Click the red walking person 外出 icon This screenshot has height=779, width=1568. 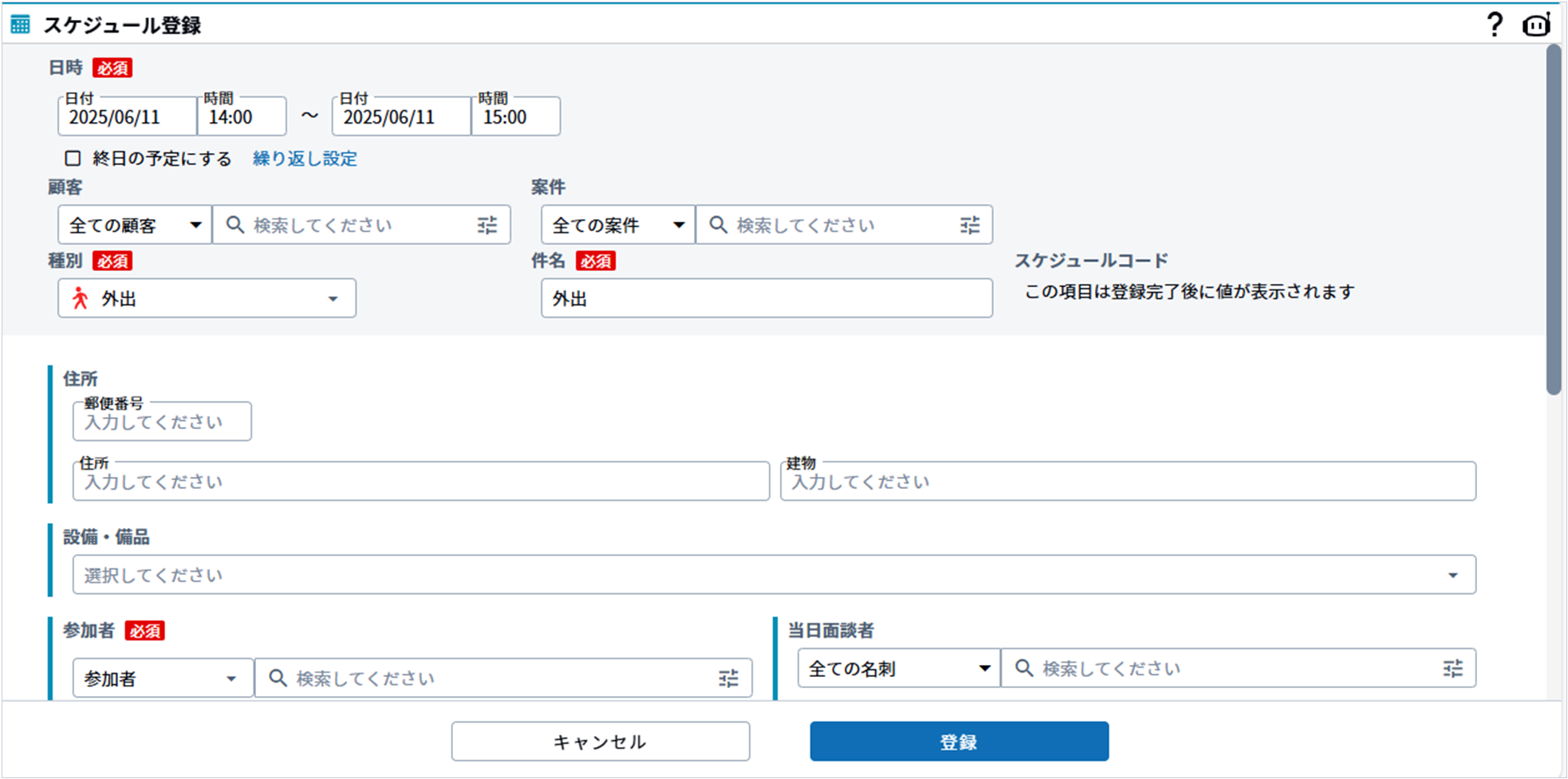[x=80, y=298]
